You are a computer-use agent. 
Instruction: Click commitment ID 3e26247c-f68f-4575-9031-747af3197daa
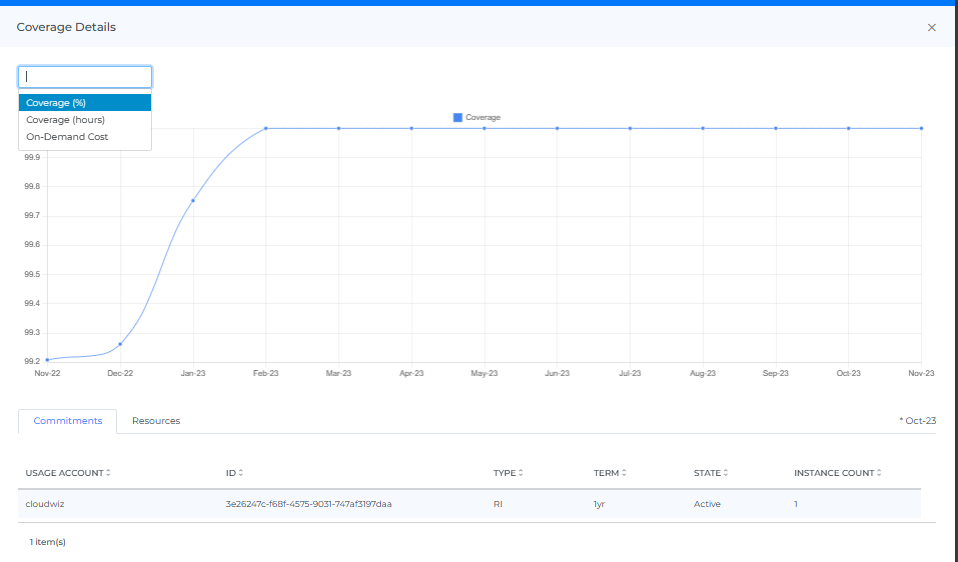[x=308, y=504]
